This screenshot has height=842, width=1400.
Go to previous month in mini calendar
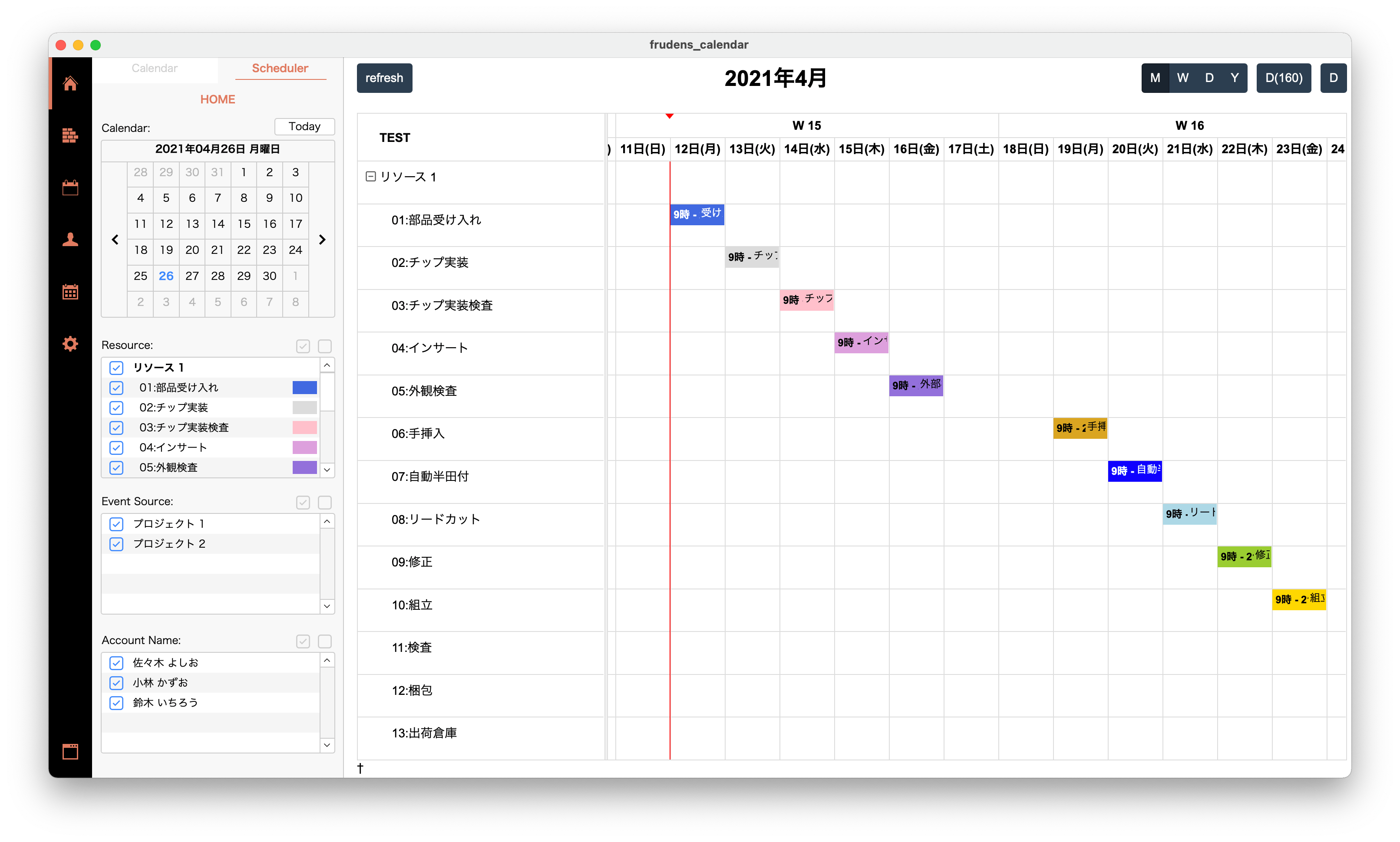click(x=115, y=240)
